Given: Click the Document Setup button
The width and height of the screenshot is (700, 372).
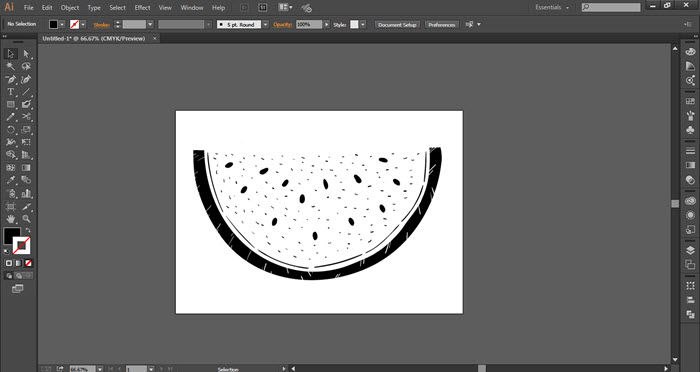Looking at the screenshot, I should 397,25.
